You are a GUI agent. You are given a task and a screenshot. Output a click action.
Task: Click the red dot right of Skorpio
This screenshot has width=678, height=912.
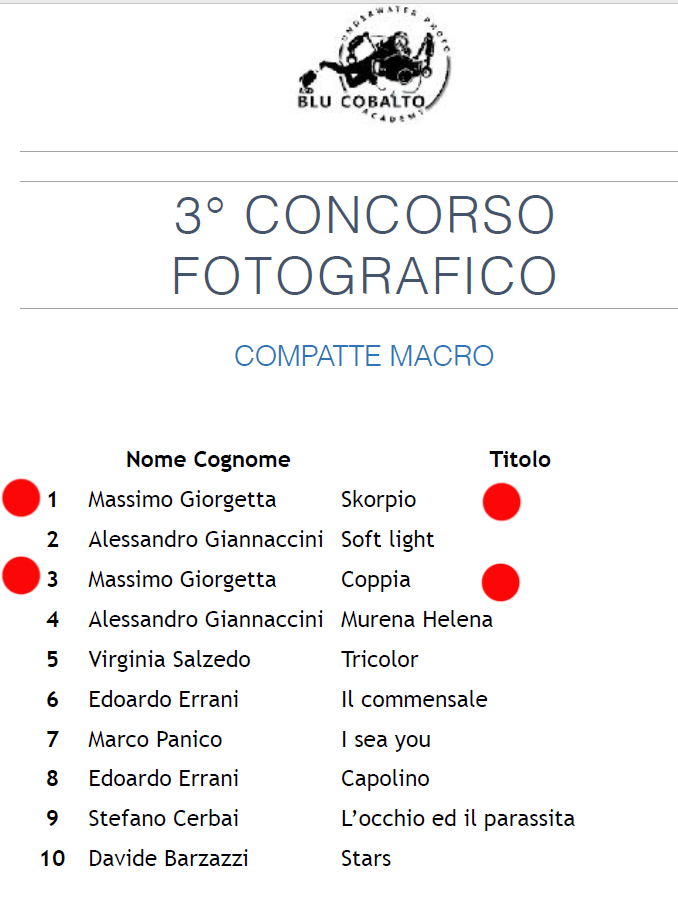point(501,501)
